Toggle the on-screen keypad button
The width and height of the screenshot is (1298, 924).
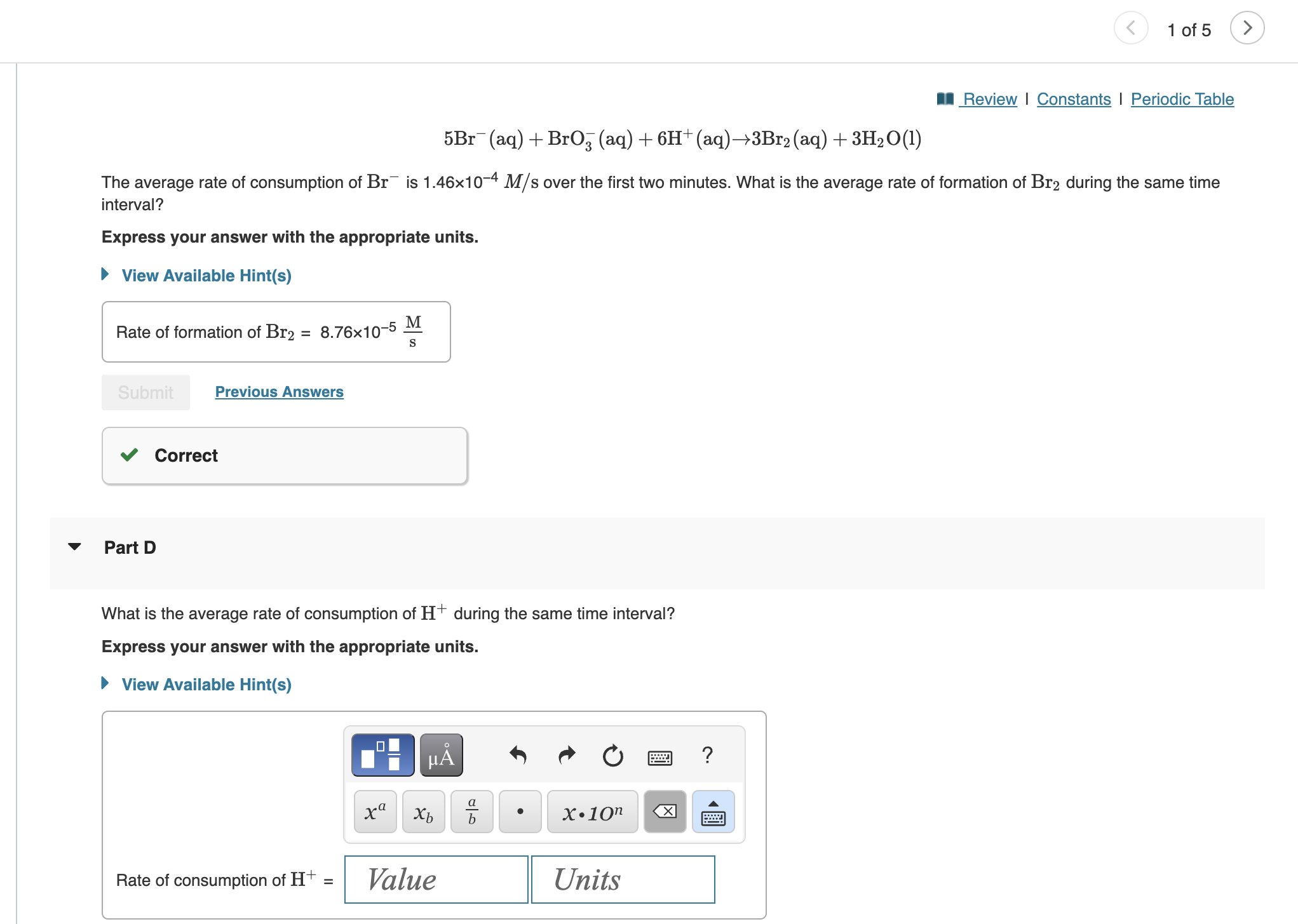pos(713,812)
